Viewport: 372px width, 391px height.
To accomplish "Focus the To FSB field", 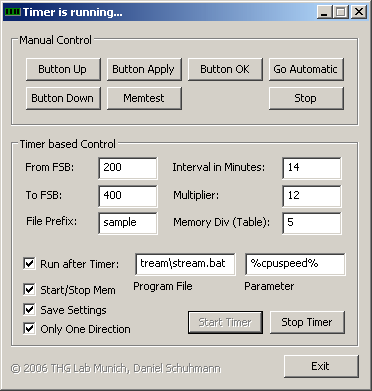I will (128, 196).
